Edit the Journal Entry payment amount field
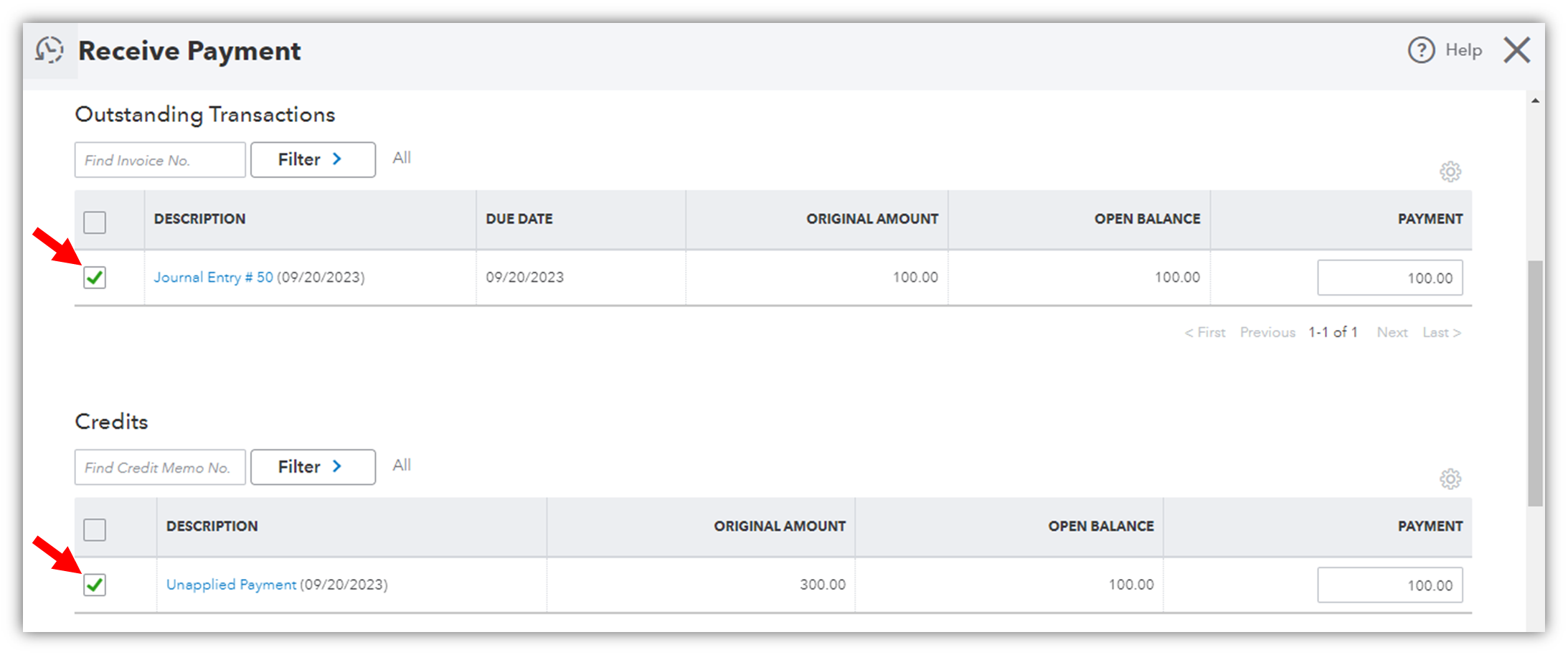The image size is (1568, 655). click(x=1389, y=278)
